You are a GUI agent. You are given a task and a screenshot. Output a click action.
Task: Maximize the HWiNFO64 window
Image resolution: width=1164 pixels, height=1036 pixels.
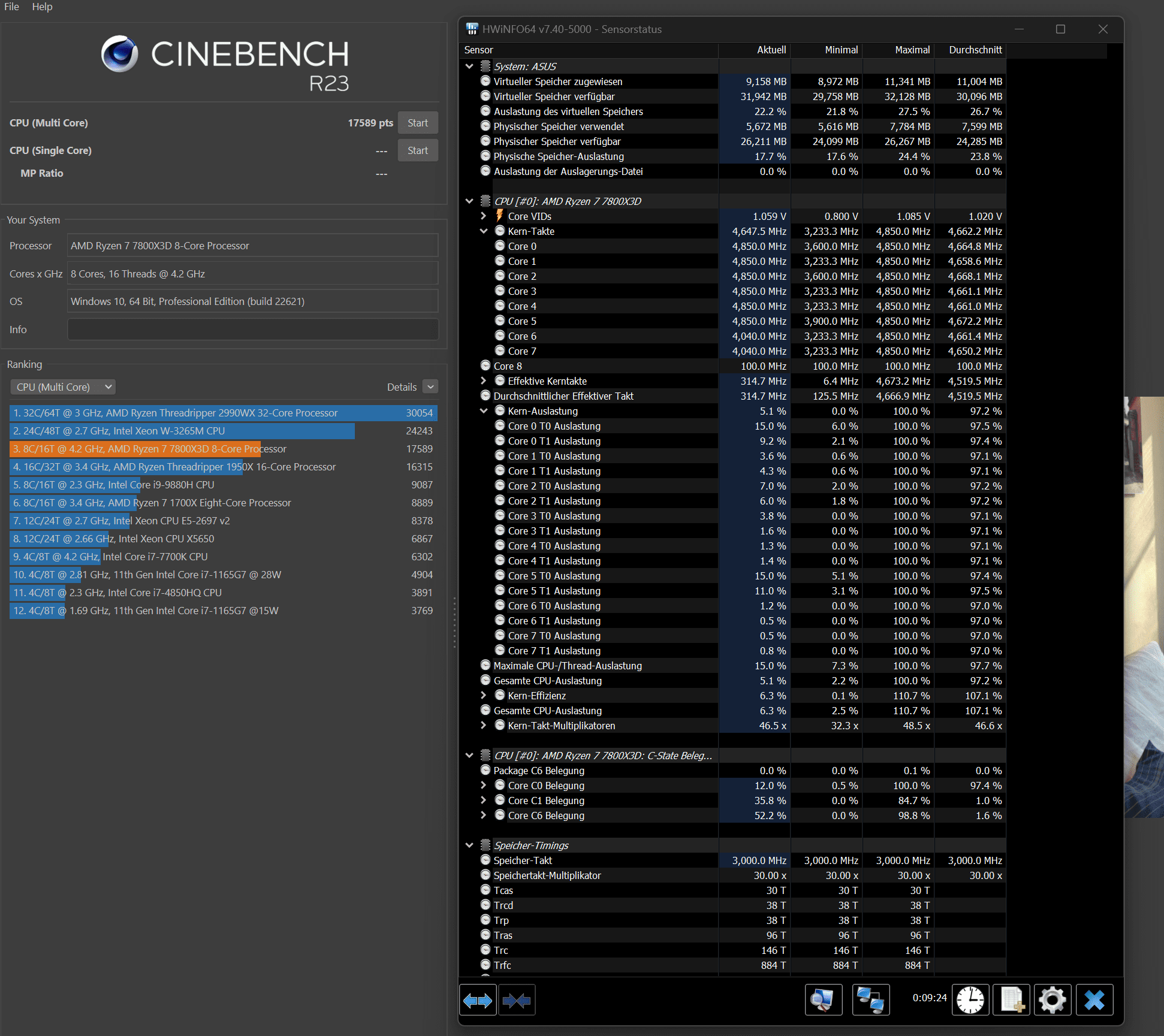[x=1060, y=29]
